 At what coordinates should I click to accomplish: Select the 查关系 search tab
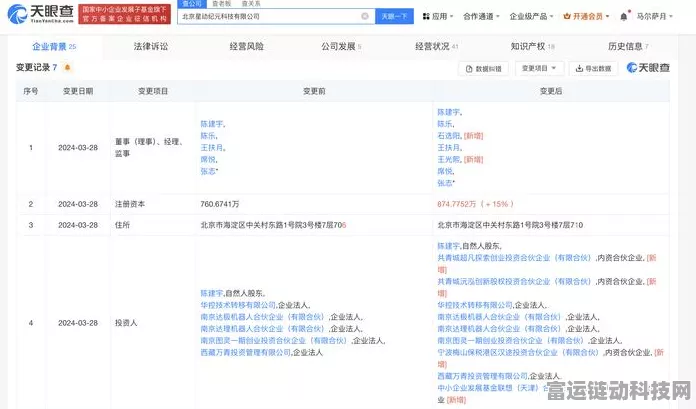tap(251, 4)
